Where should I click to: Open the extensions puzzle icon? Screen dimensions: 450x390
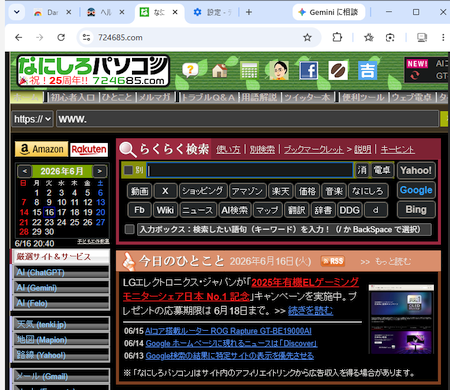337,37
